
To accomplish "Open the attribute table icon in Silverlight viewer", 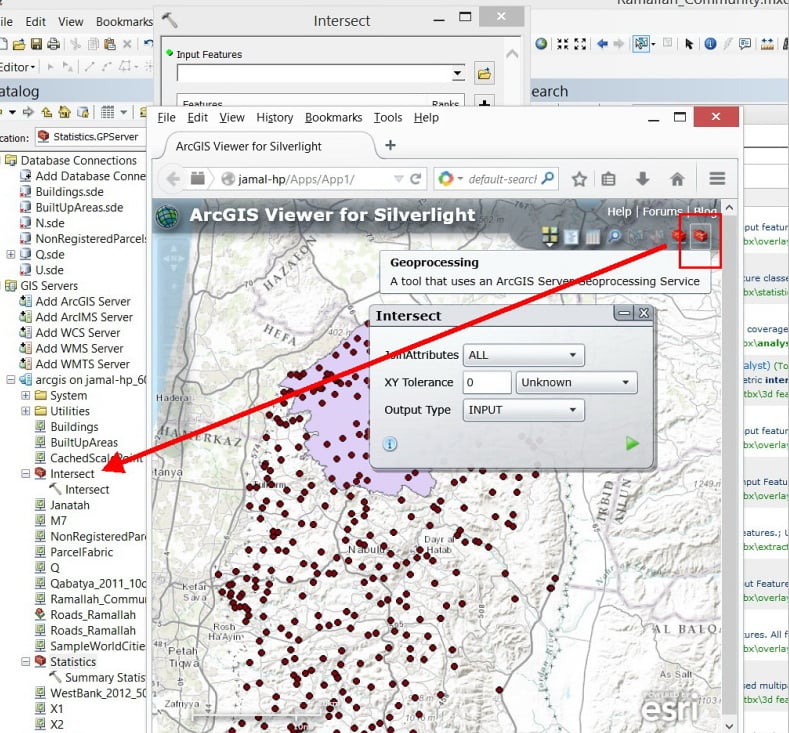I will click(592, 236).
